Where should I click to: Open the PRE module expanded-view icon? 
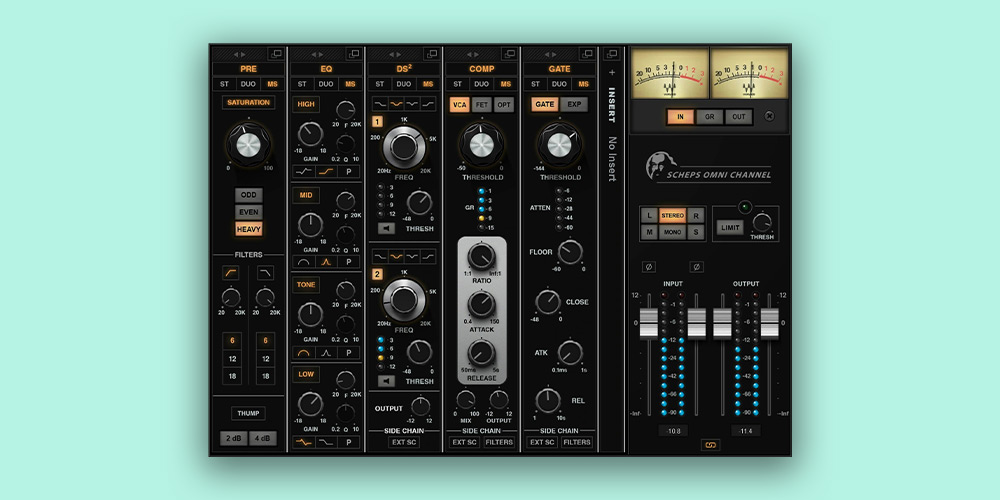tap(276, 54)
